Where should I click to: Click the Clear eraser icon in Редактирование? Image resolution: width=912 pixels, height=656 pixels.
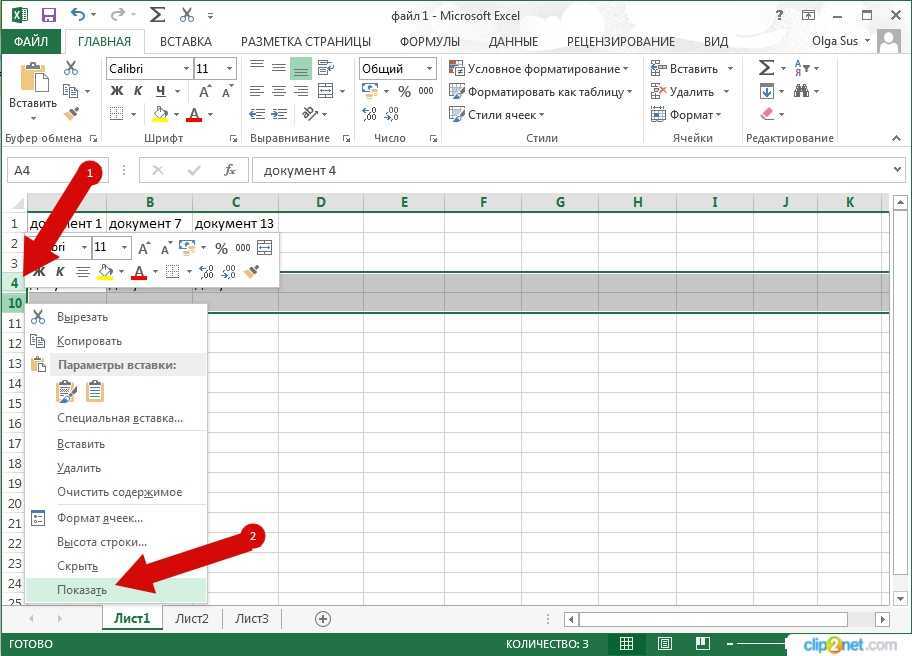tap(767, 113)
